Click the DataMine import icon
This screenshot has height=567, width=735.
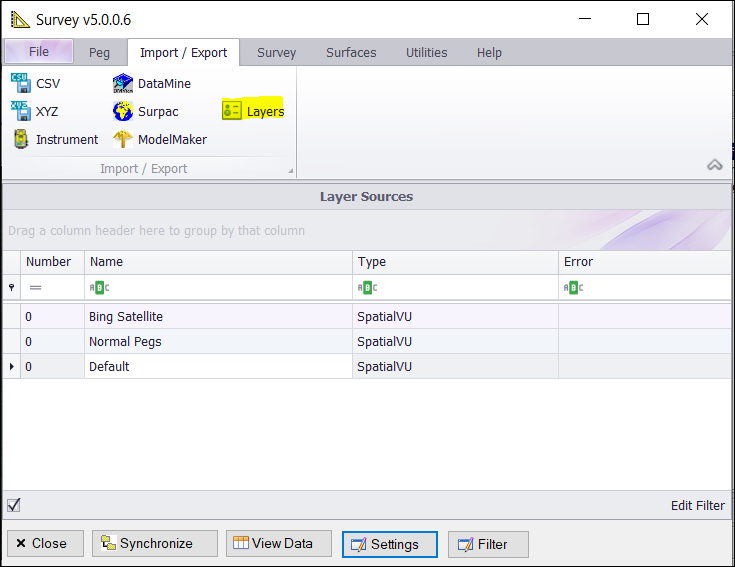123,83
